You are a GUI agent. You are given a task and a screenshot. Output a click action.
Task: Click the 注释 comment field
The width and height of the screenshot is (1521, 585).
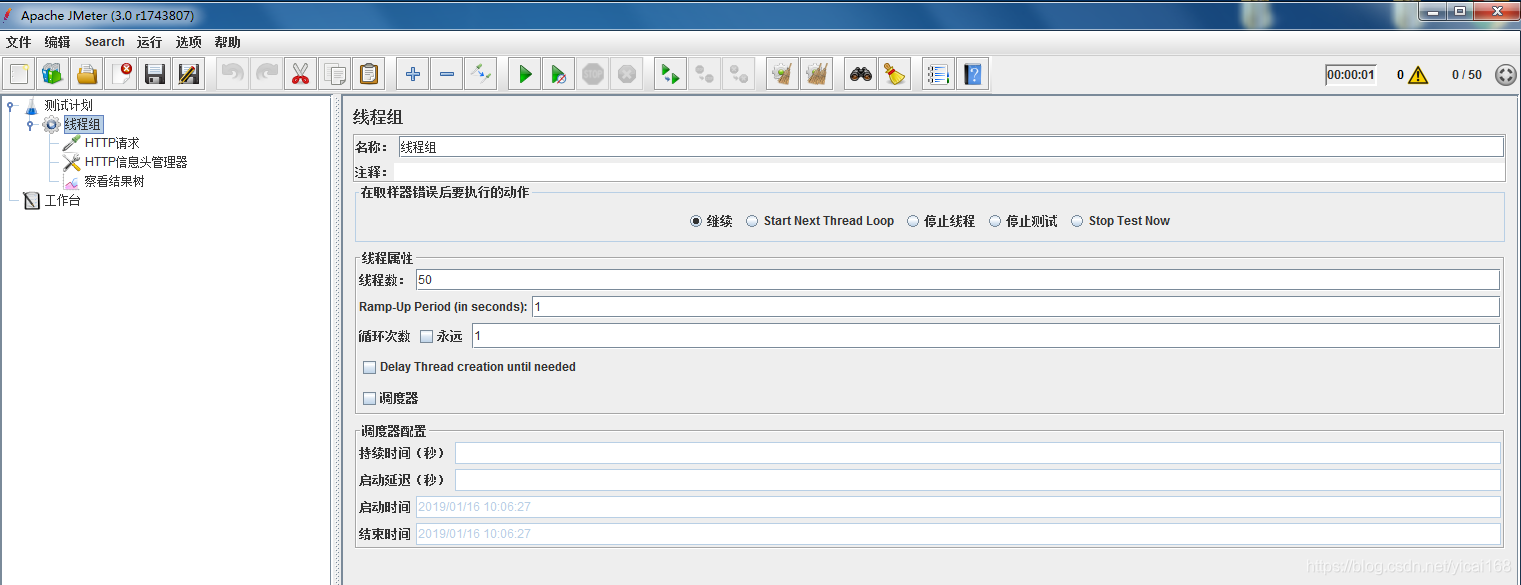pyautogui.click(x=947, y=172)
